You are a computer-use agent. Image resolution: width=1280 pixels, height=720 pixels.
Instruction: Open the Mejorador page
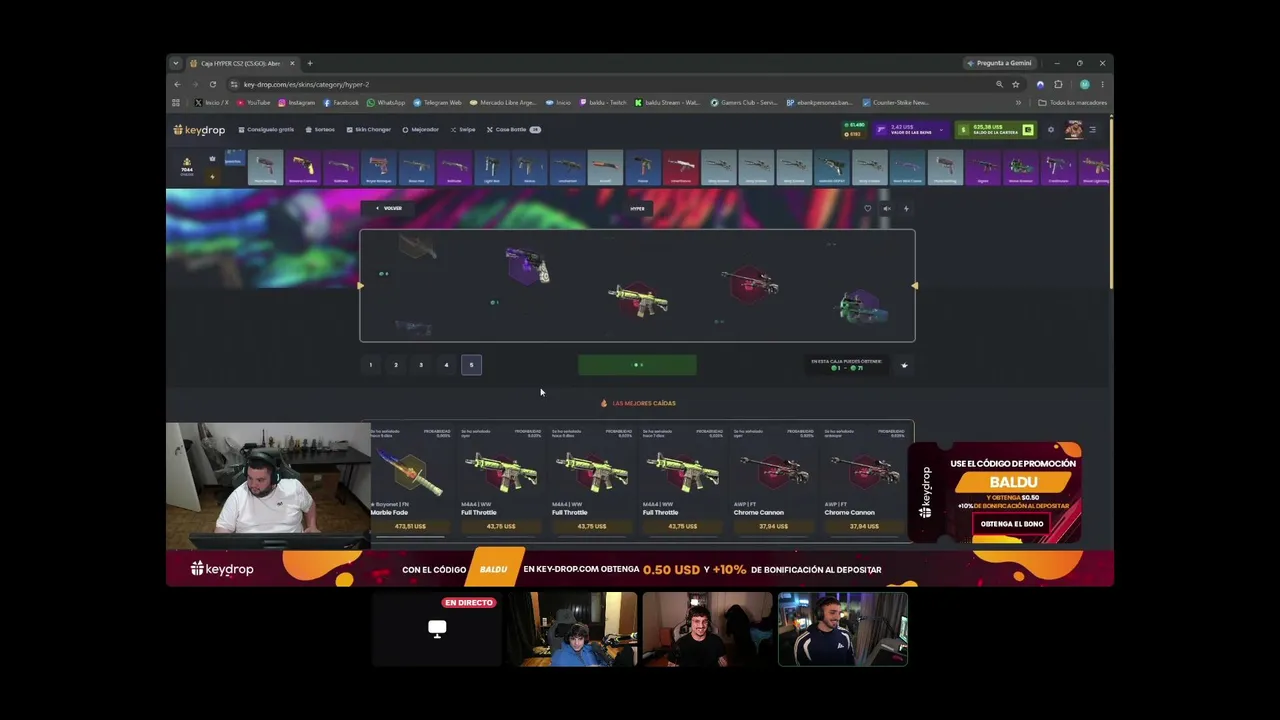[420, 130]
